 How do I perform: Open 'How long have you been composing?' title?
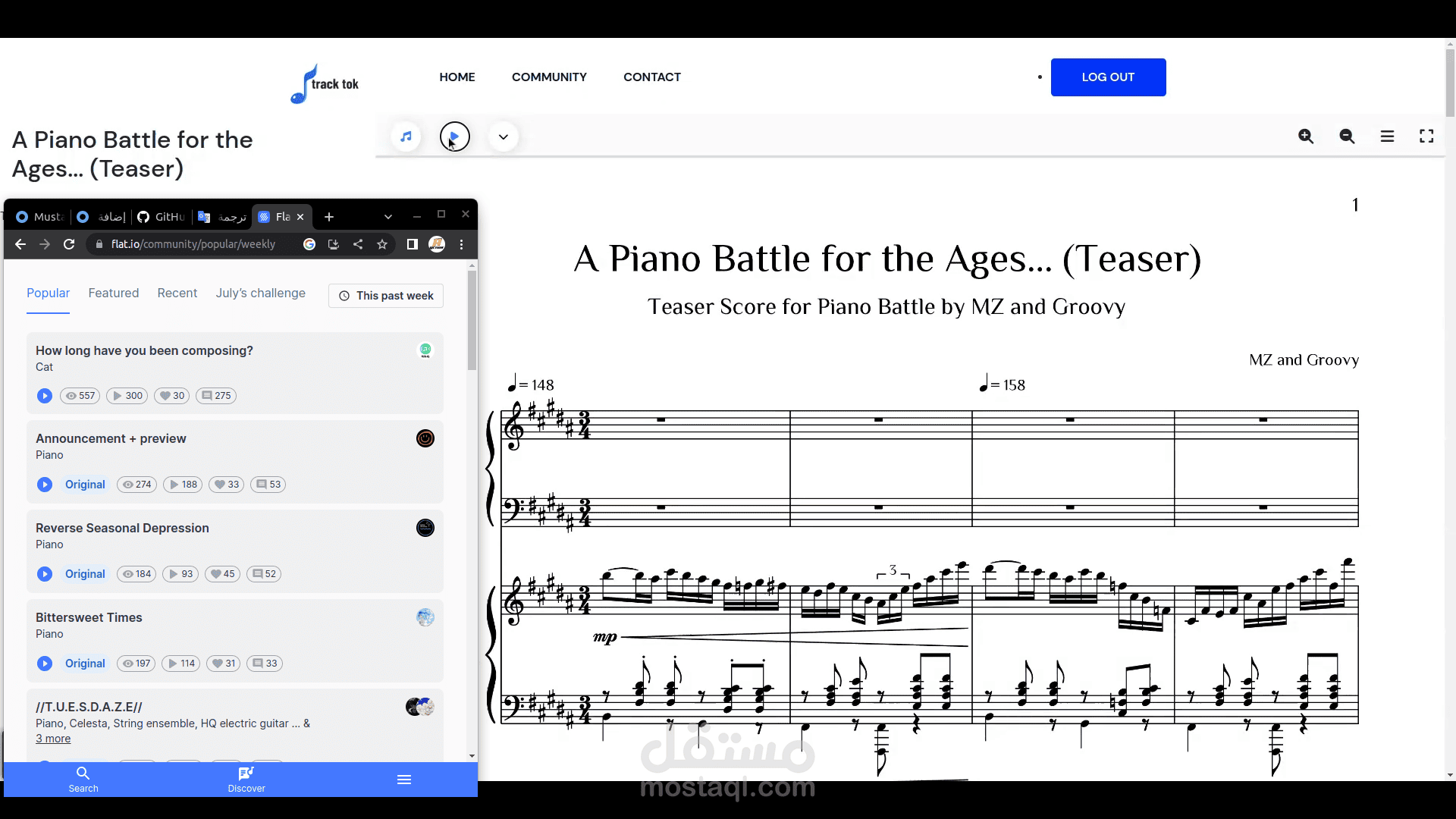(x=144, y=350)
